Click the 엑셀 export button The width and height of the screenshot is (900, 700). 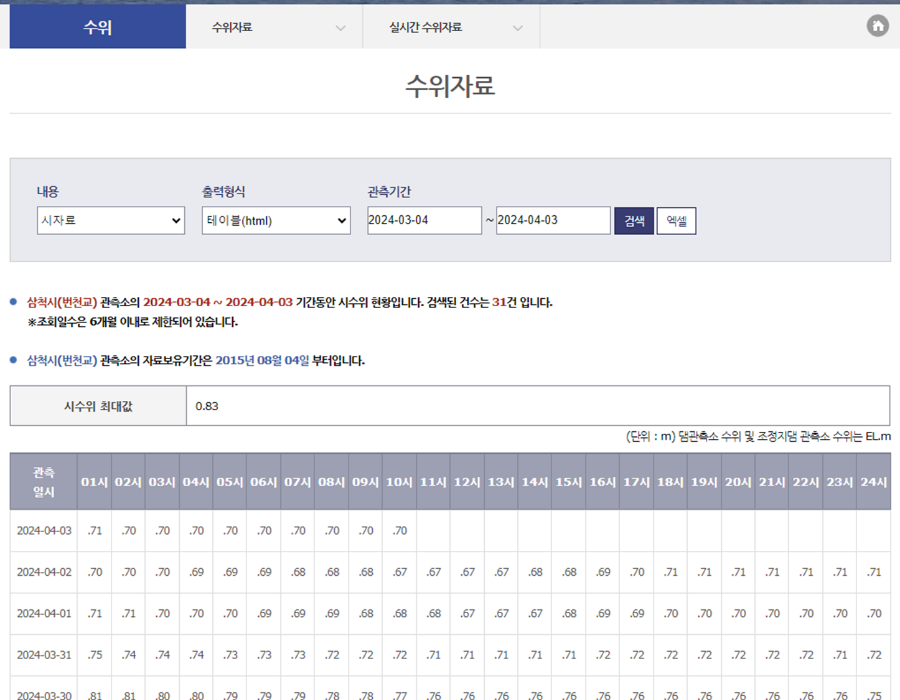pyautogui.click(x=676, y=220)
